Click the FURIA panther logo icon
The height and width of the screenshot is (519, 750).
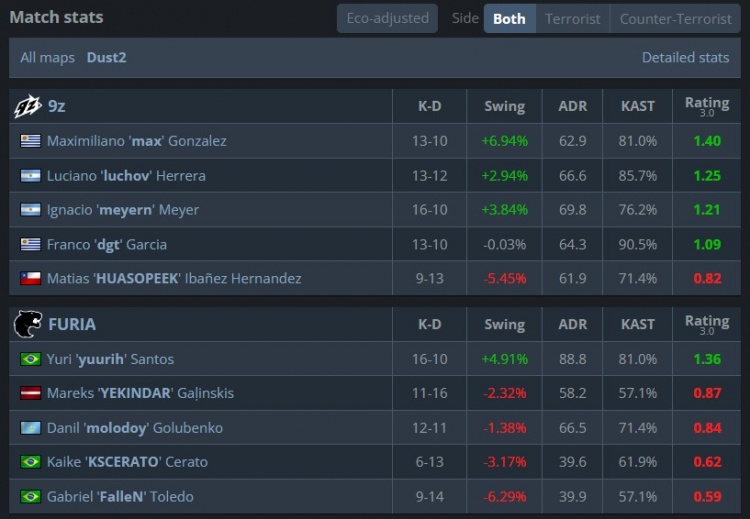(28, 324)
